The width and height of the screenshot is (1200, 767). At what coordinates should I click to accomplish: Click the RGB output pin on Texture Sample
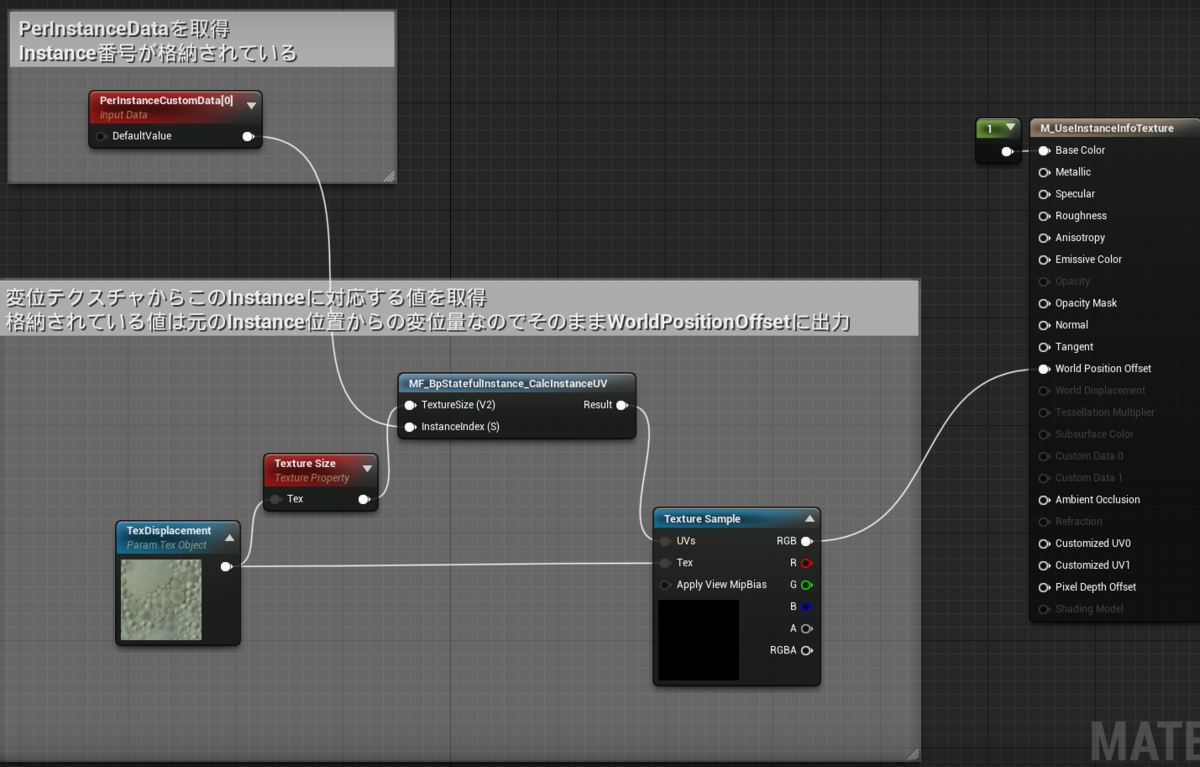(806, 541)
